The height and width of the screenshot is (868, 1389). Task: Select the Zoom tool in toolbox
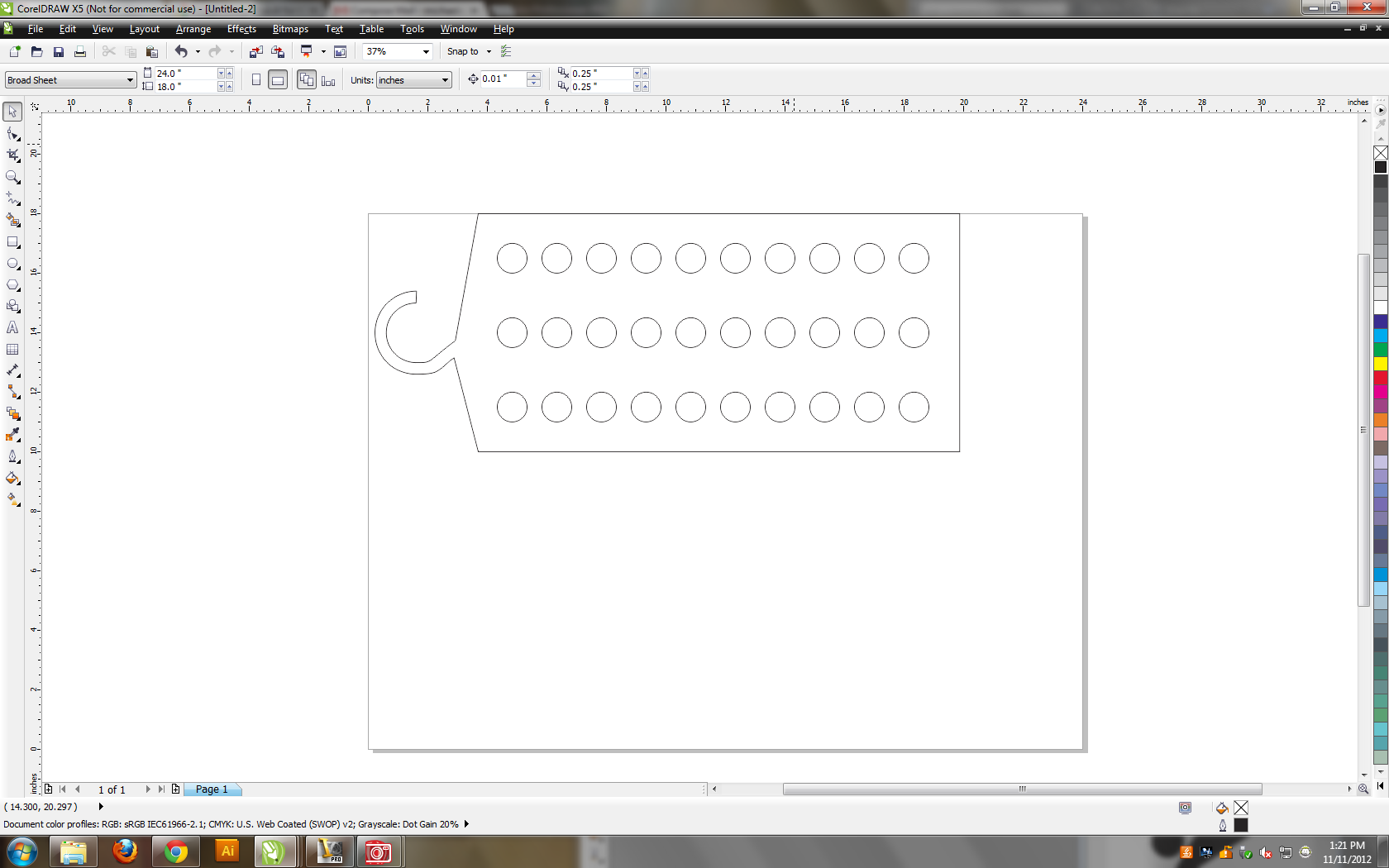tap(12, 177)
